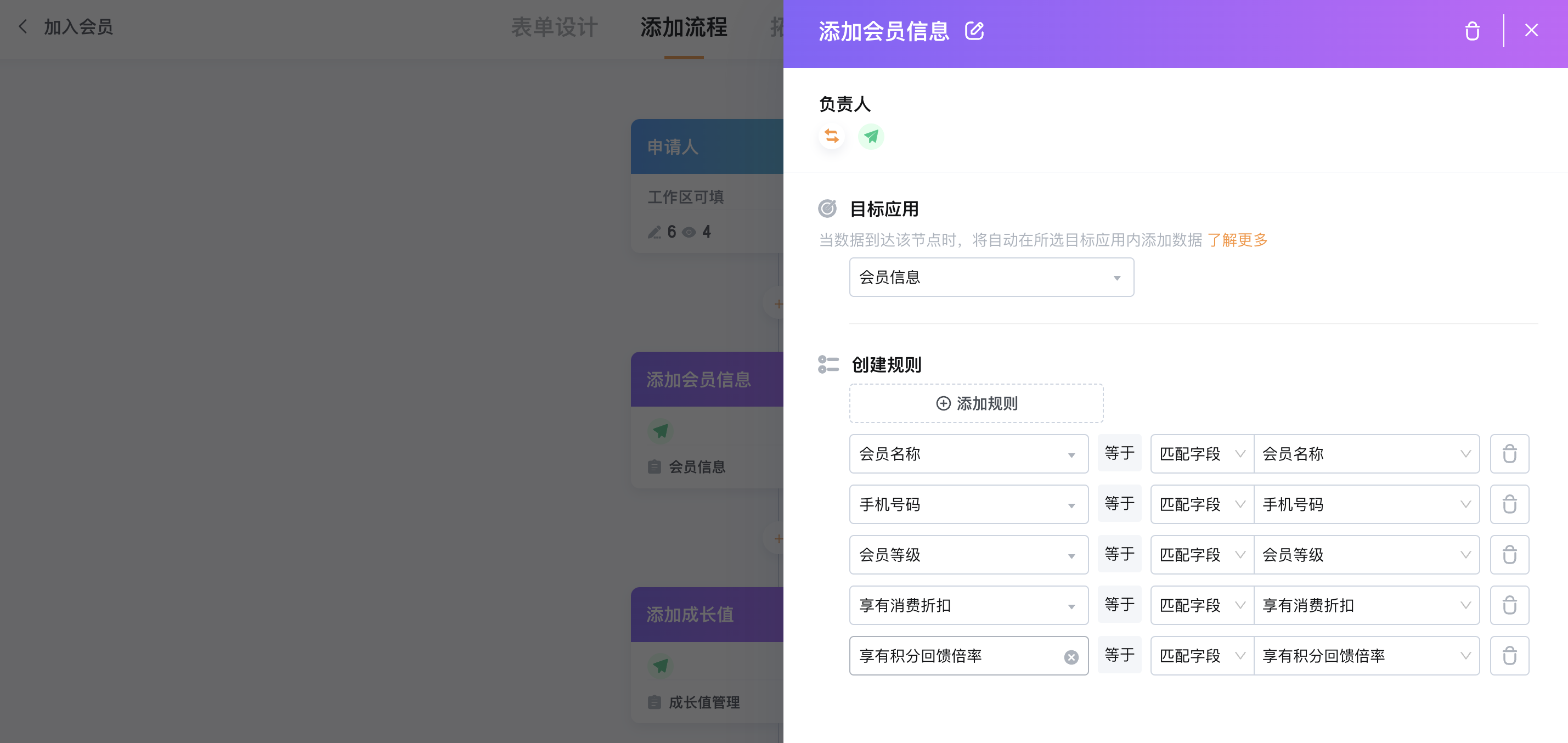Open the right-side 享有消费折扣 value dropdown
This screenshot has width=1568, height=743.
(x=1367, y=605)
